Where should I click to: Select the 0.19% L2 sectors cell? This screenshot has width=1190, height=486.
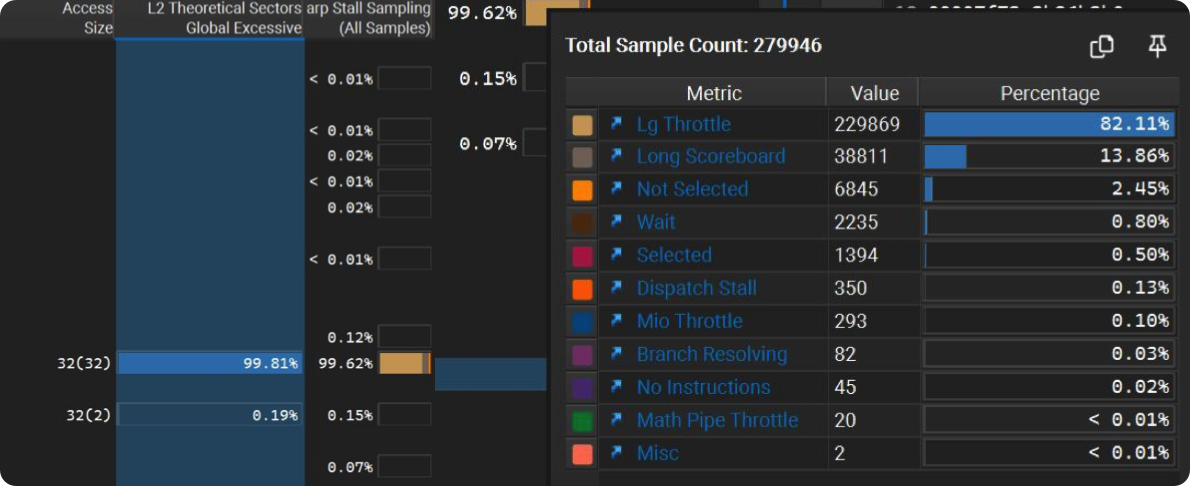(x=209, y=415)
